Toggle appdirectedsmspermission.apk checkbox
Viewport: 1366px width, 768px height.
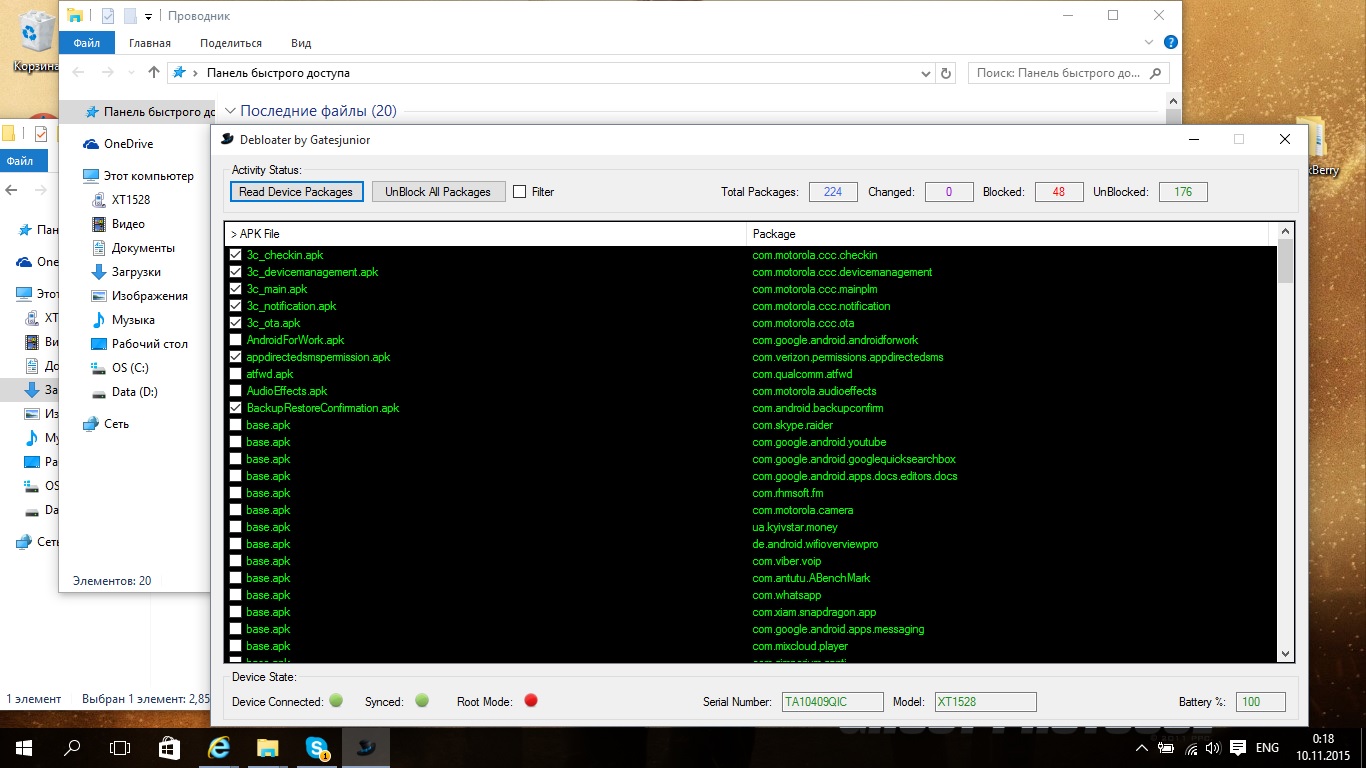tap(236, 357)
